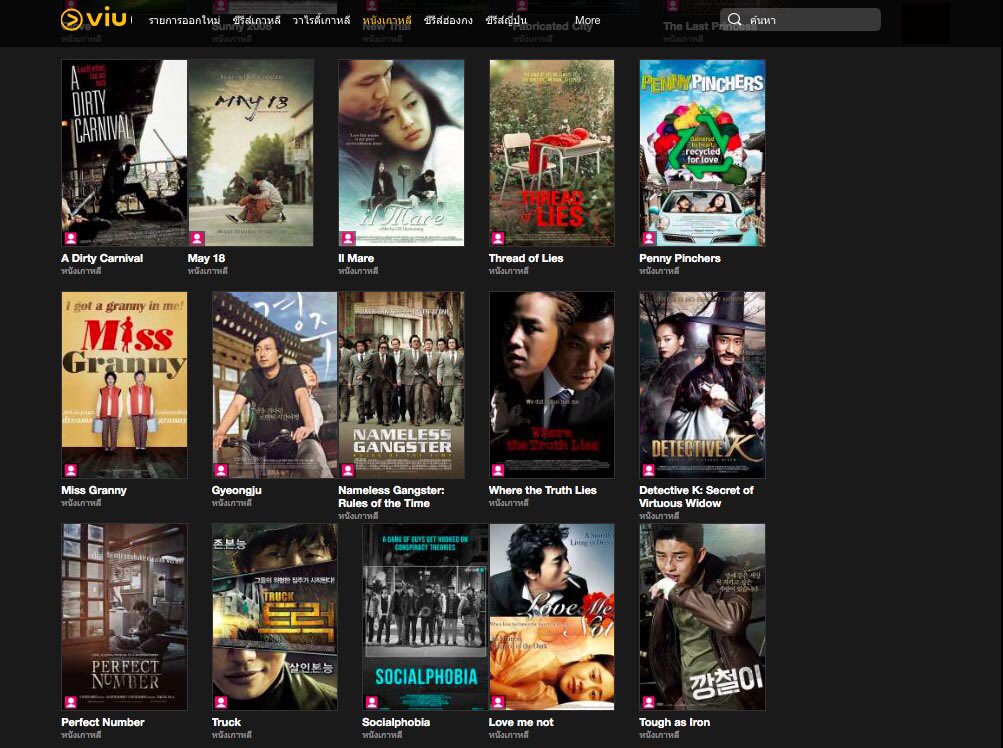Click the pink badge on A Dirty Carnival poster
Image resolution: width=1003 pixels, height=748 pixels.
tap(70, 238)
